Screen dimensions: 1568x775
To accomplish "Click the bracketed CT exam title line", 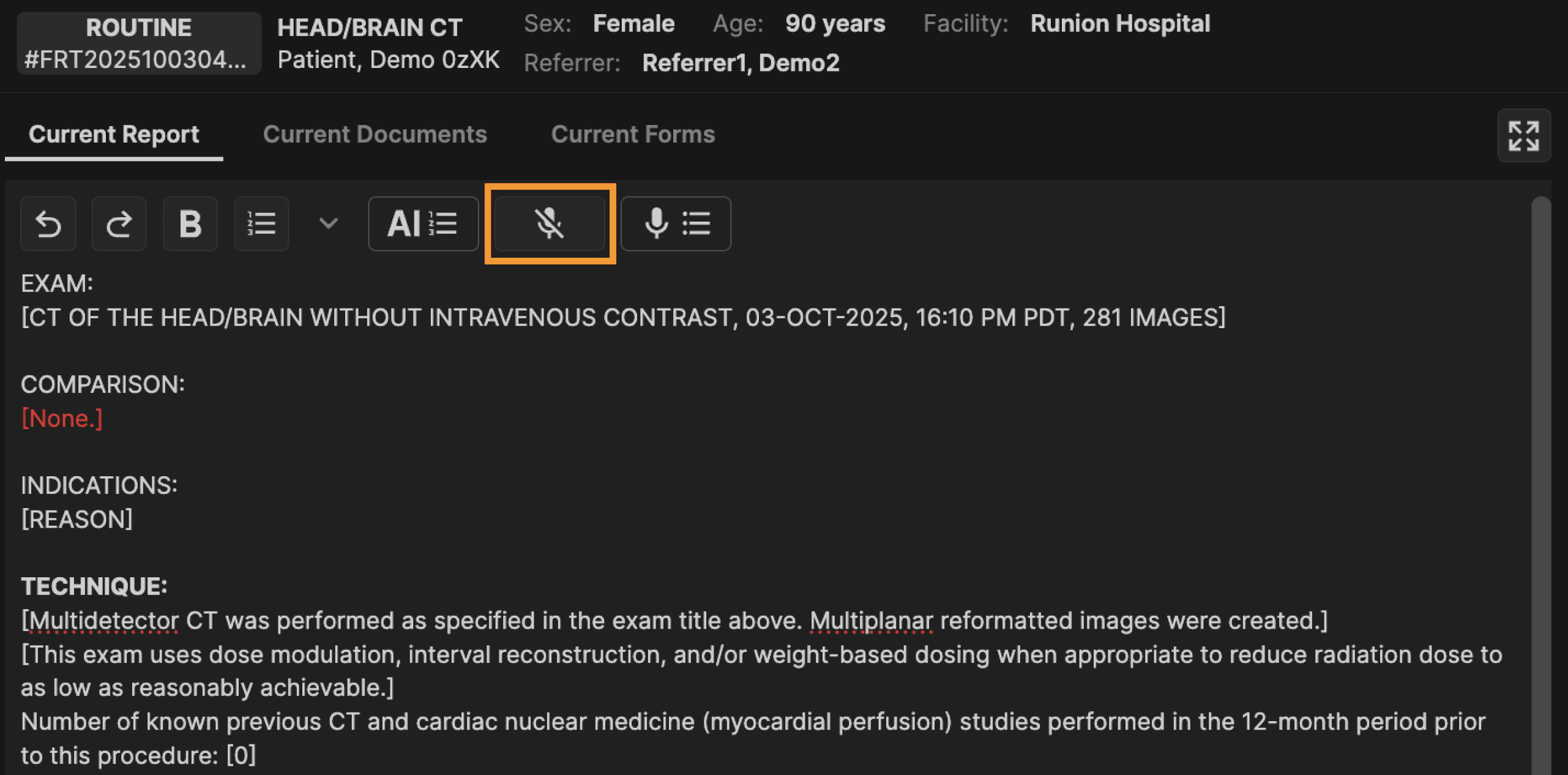I will (623, 317).
